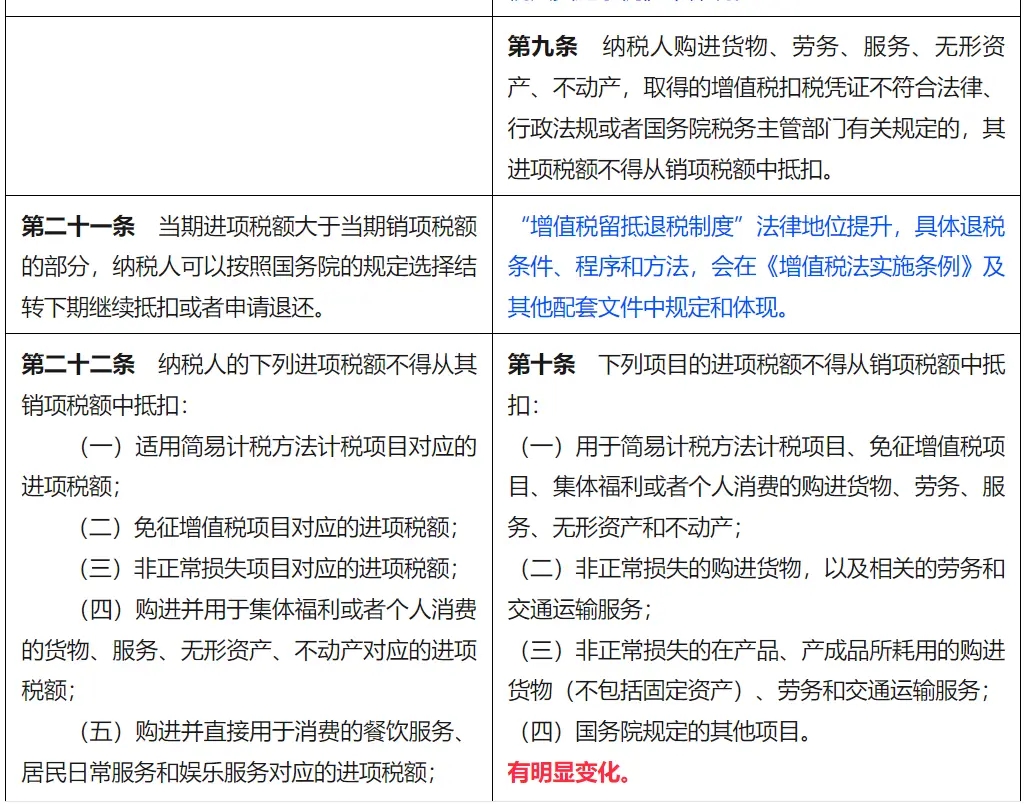Click line 居民日常服务和娱乐服务对应的进项税额;
The image size is (1033, 810).
[229, 772]
